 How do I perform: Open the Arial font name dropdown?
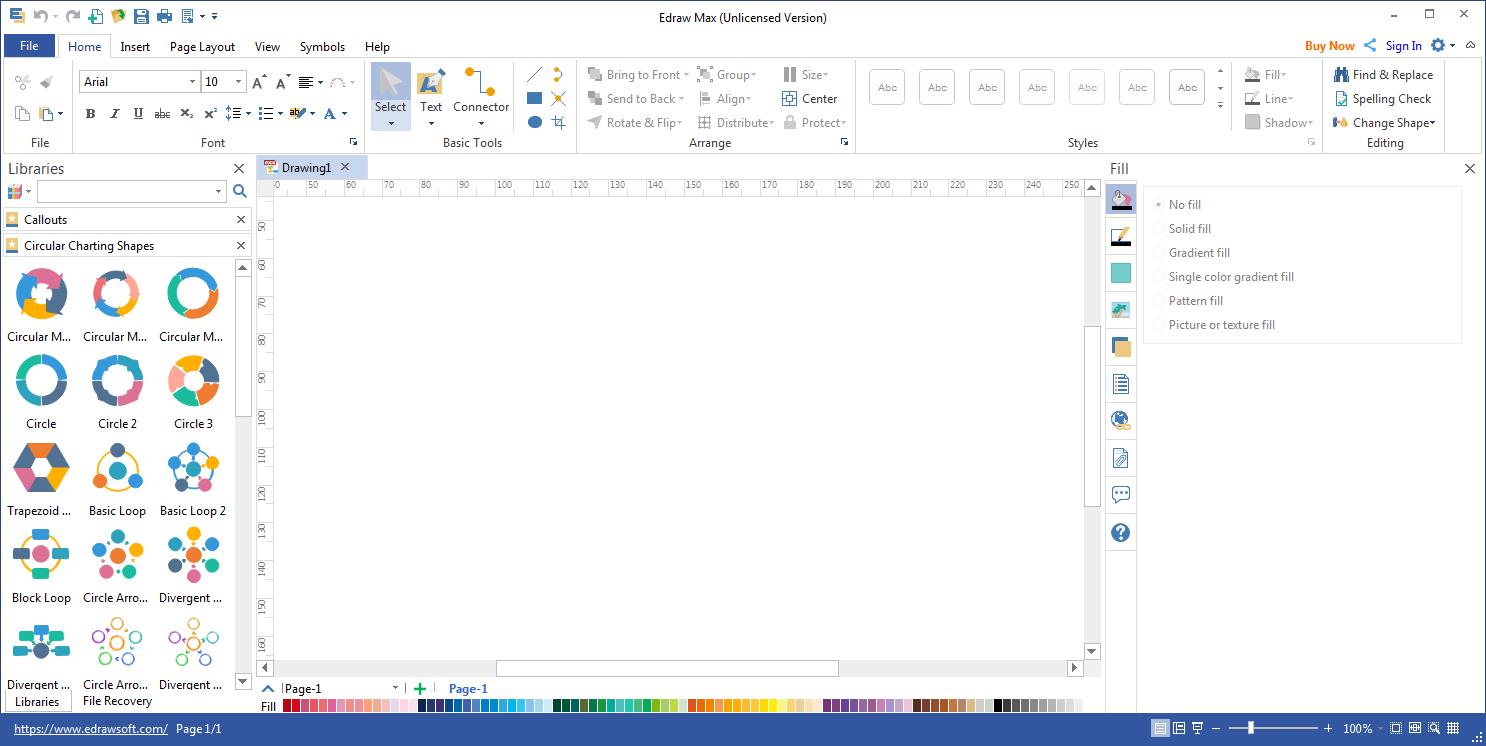tap(192, 82)
